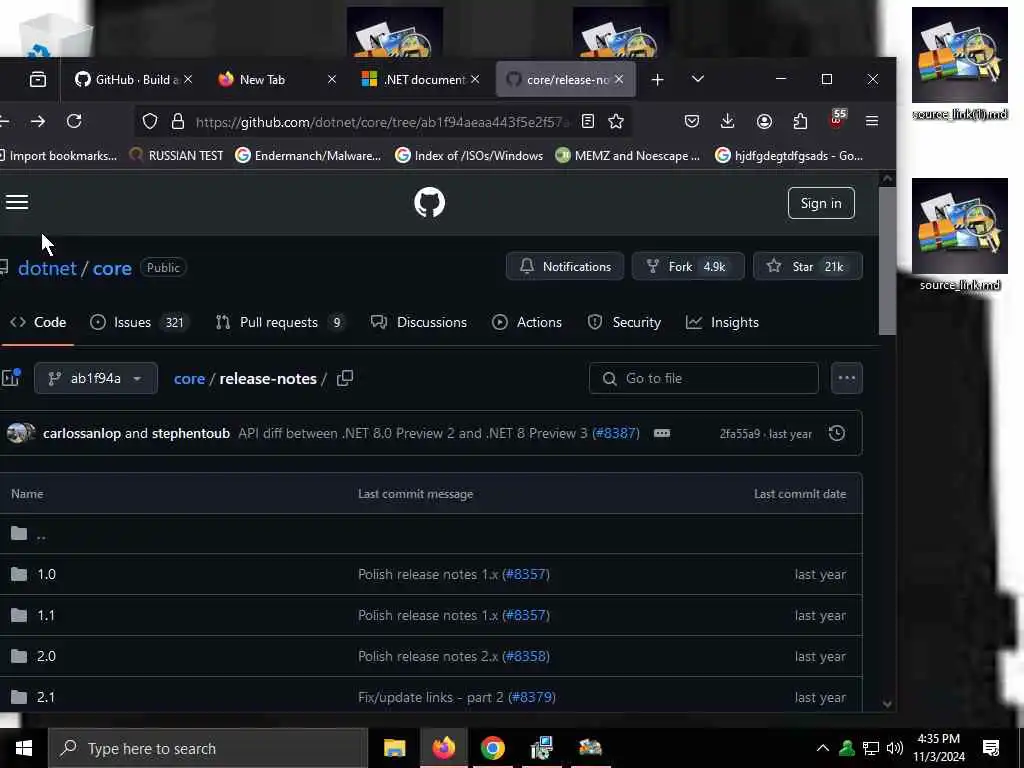This screenshot has height=768, width=1024.
Task: Click the padlock site info icon
Action: (x=178, y=121)
